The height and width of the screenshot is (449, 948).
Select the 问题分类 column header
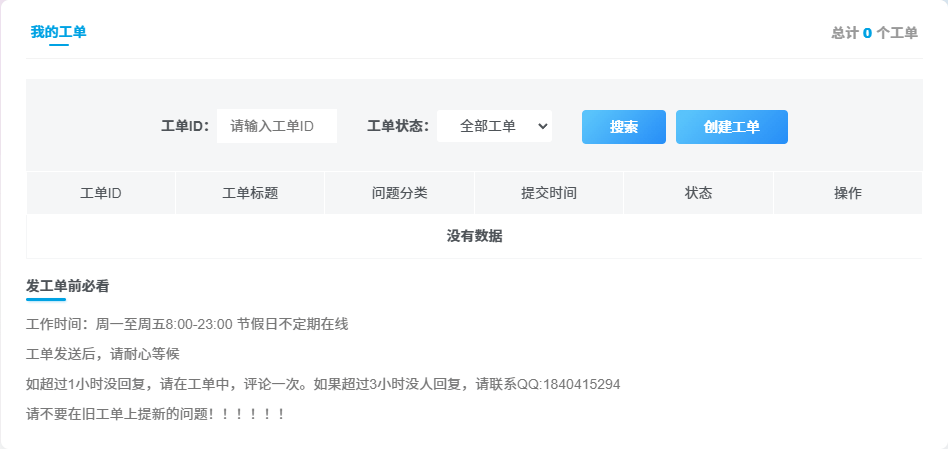pyautogui.click(x=399, y=193)
